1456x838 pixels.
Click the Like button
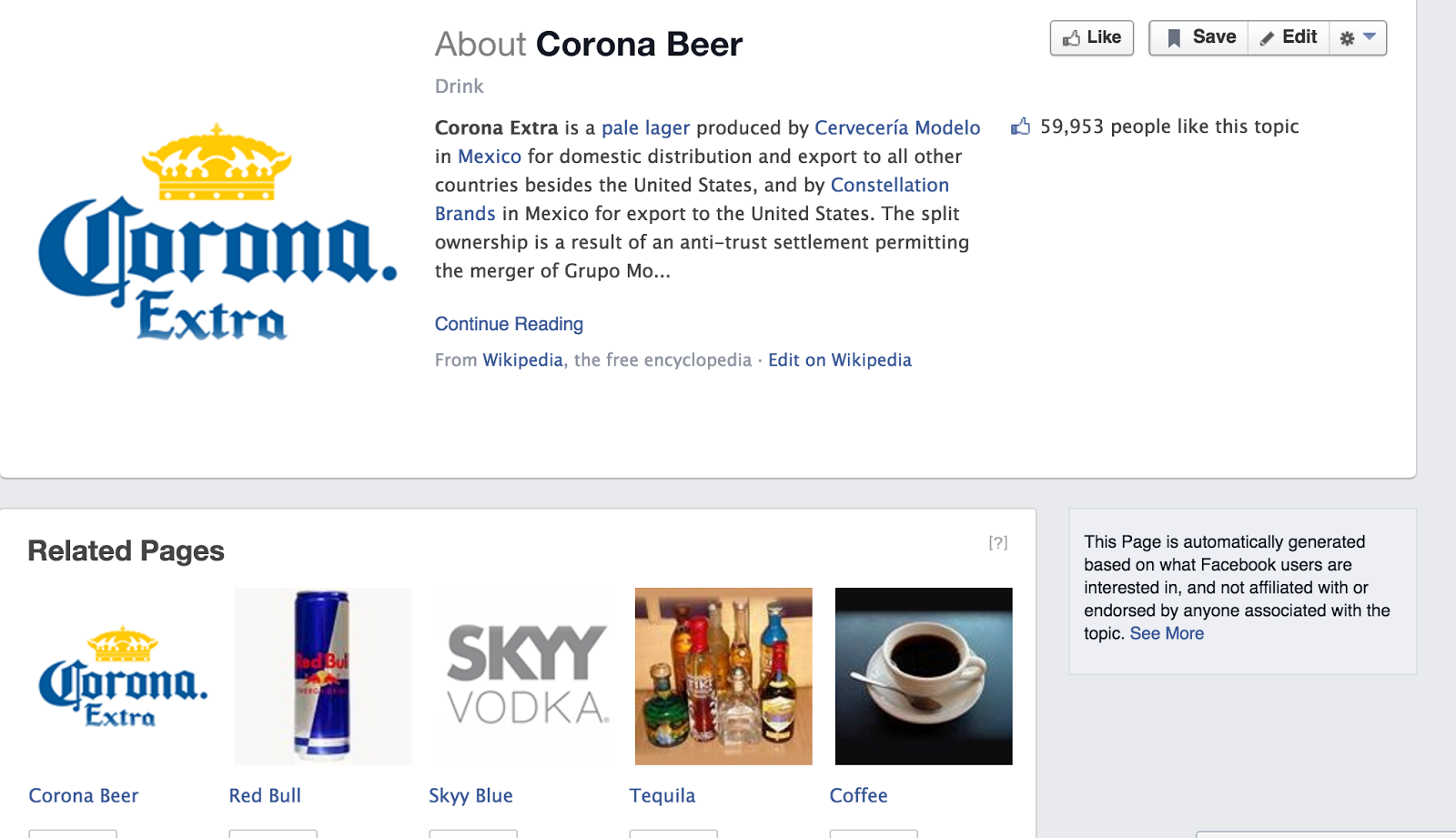pos(1092,38)
